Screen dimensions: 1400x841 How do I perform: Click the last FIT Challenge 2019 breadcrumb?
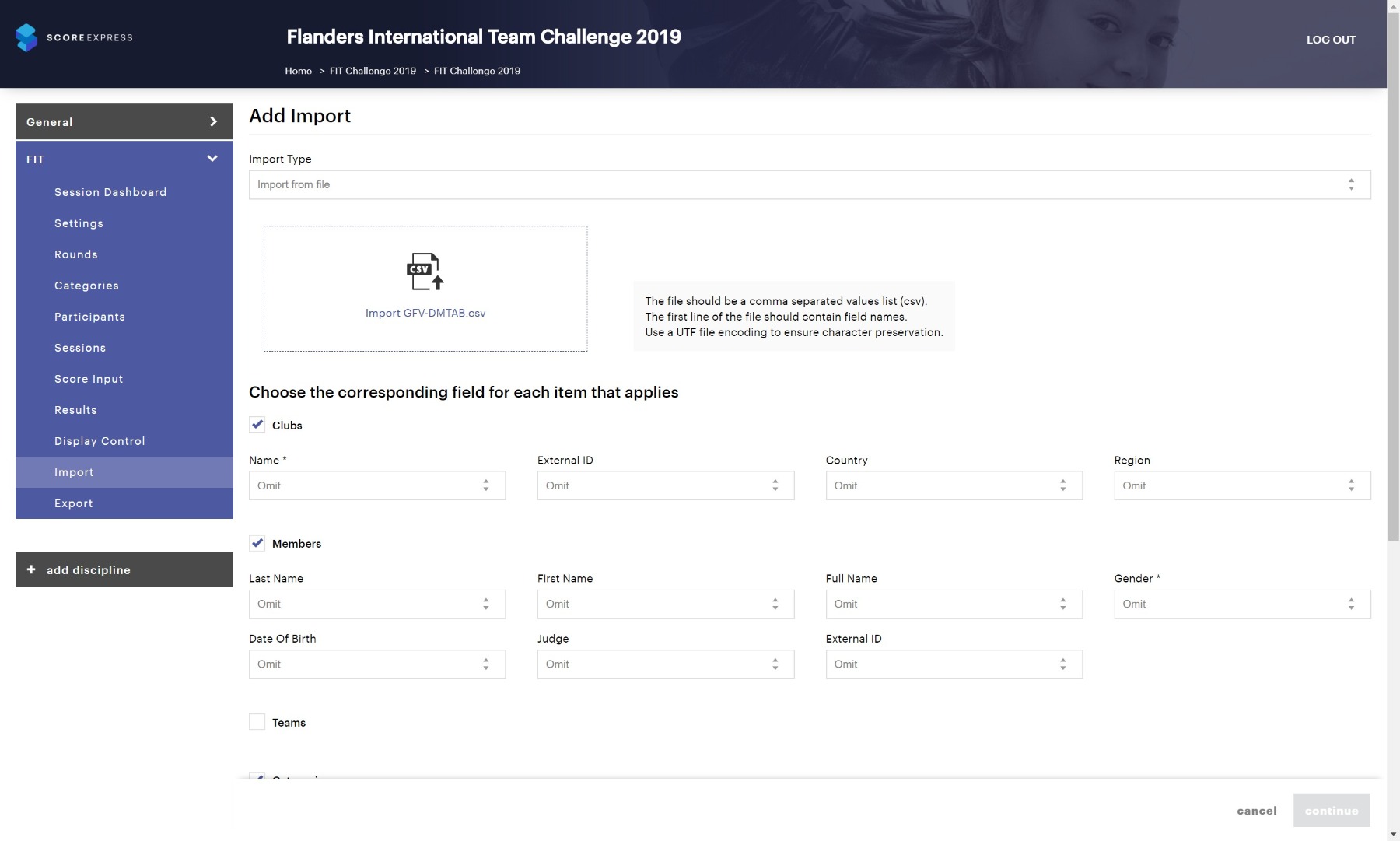477,71
